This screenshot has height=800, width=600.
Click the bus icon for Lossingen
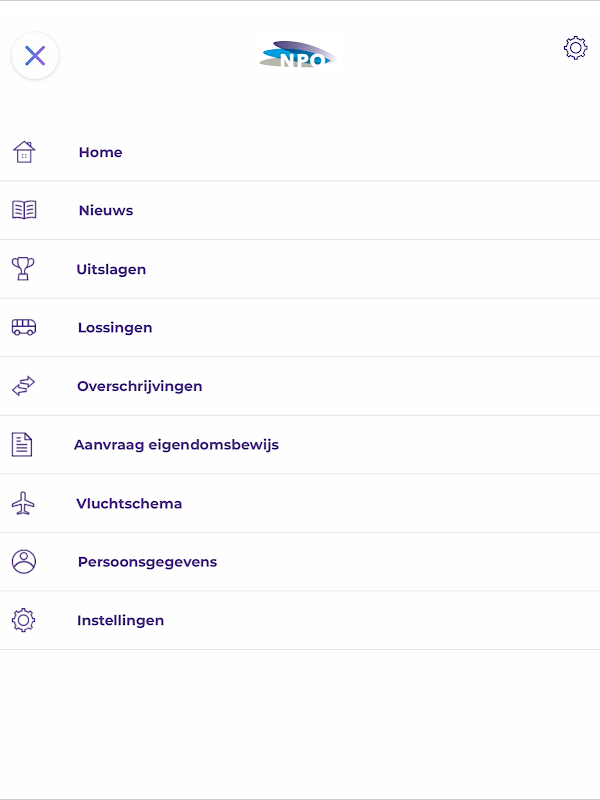[24, 327]
